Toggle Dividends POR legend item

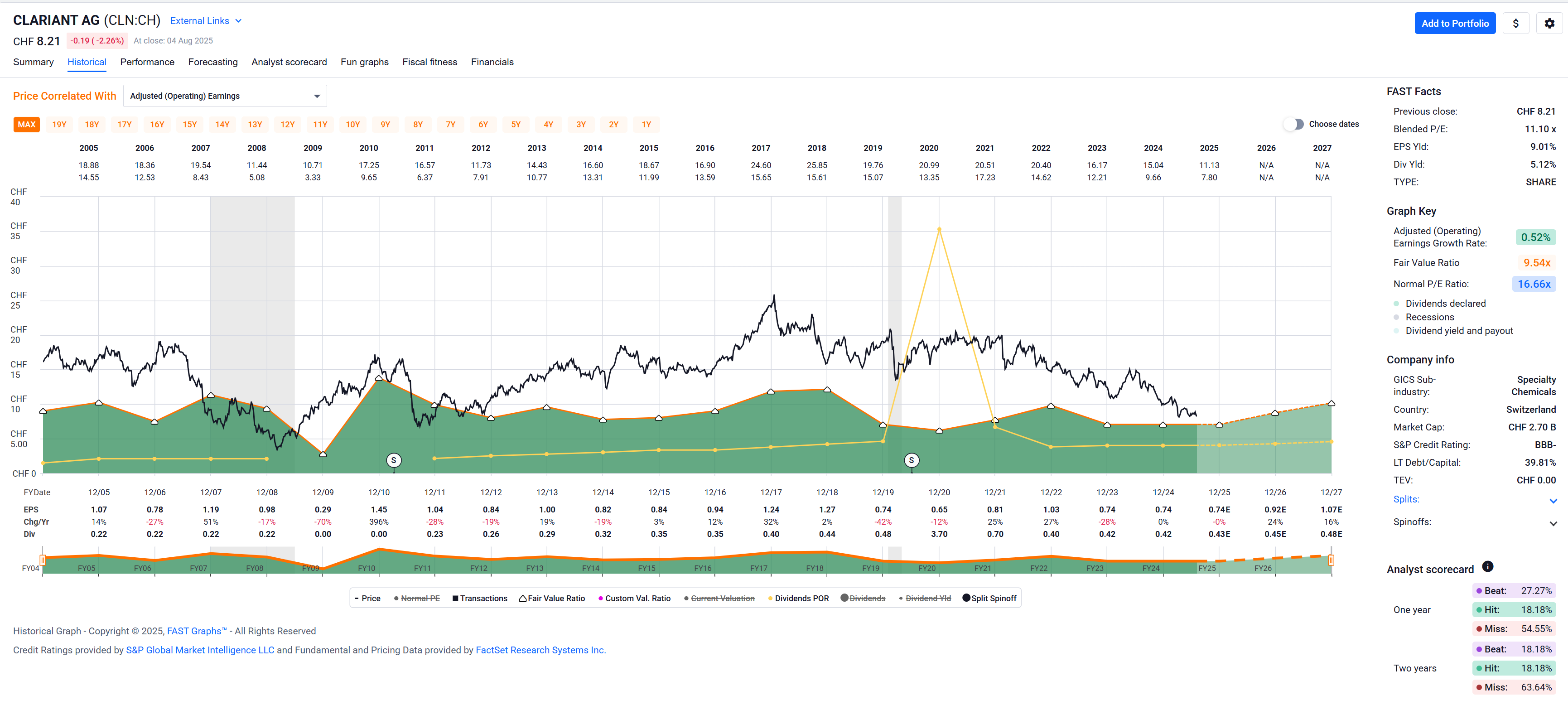click(x=798, y=599)
